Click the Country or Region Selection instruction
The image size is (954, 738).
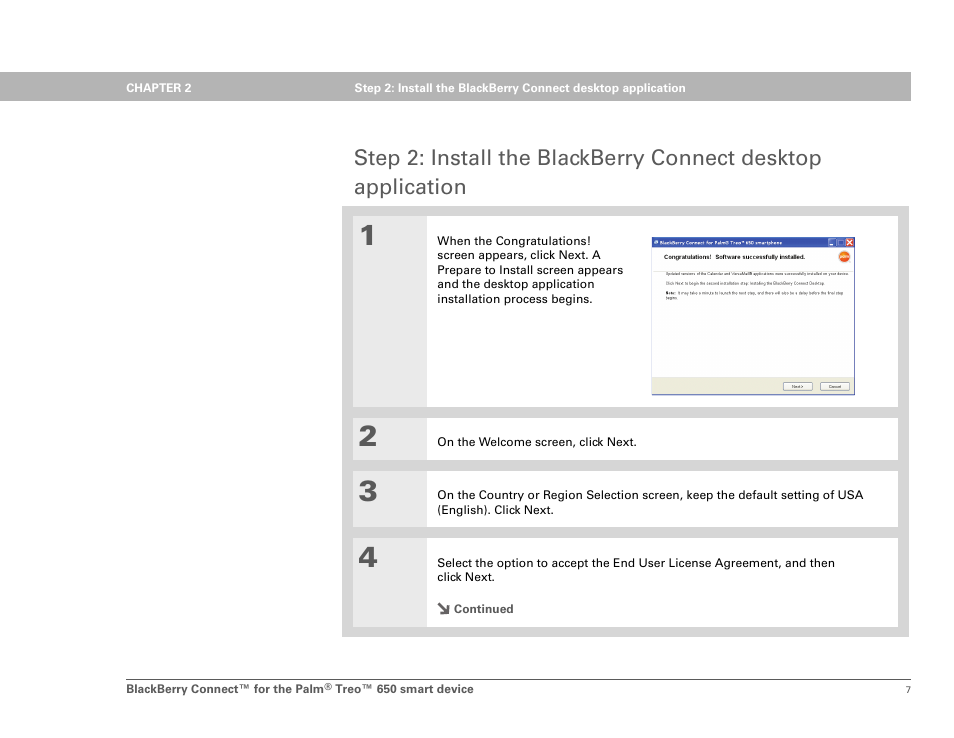[650, 502]
